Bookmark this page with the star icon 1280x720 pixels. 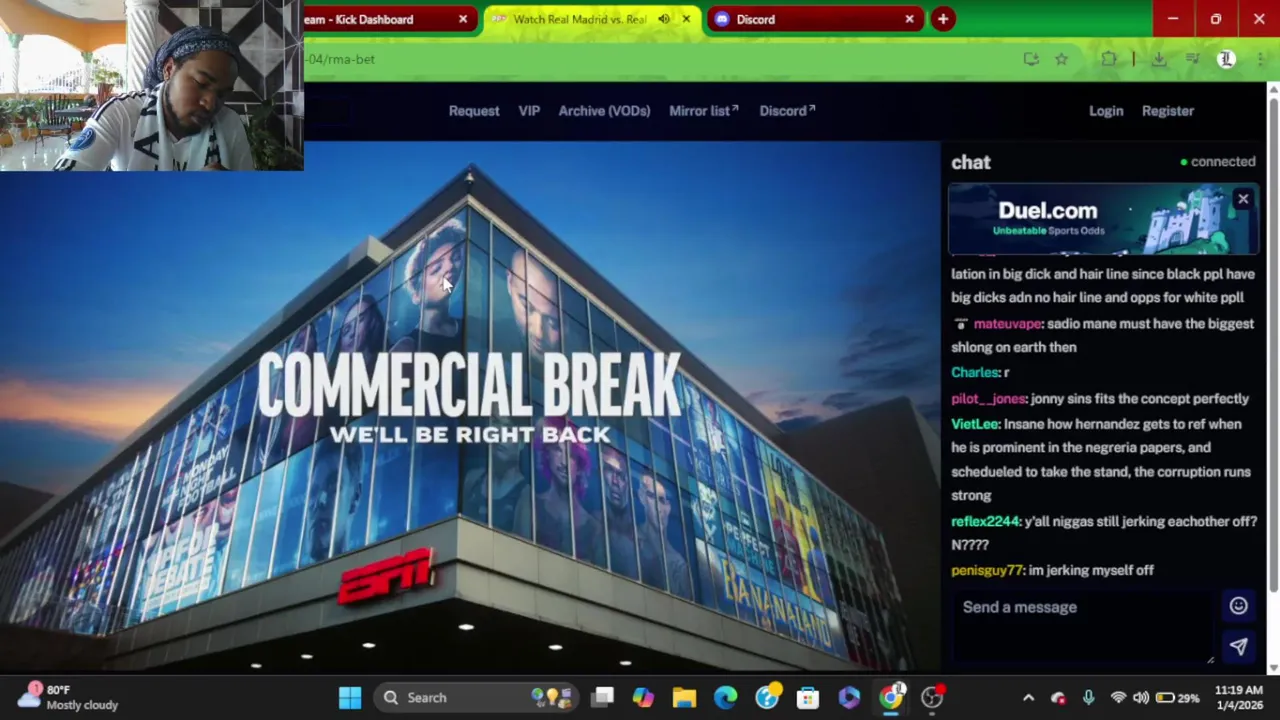pyautogui.click(x=1061, y=59)
